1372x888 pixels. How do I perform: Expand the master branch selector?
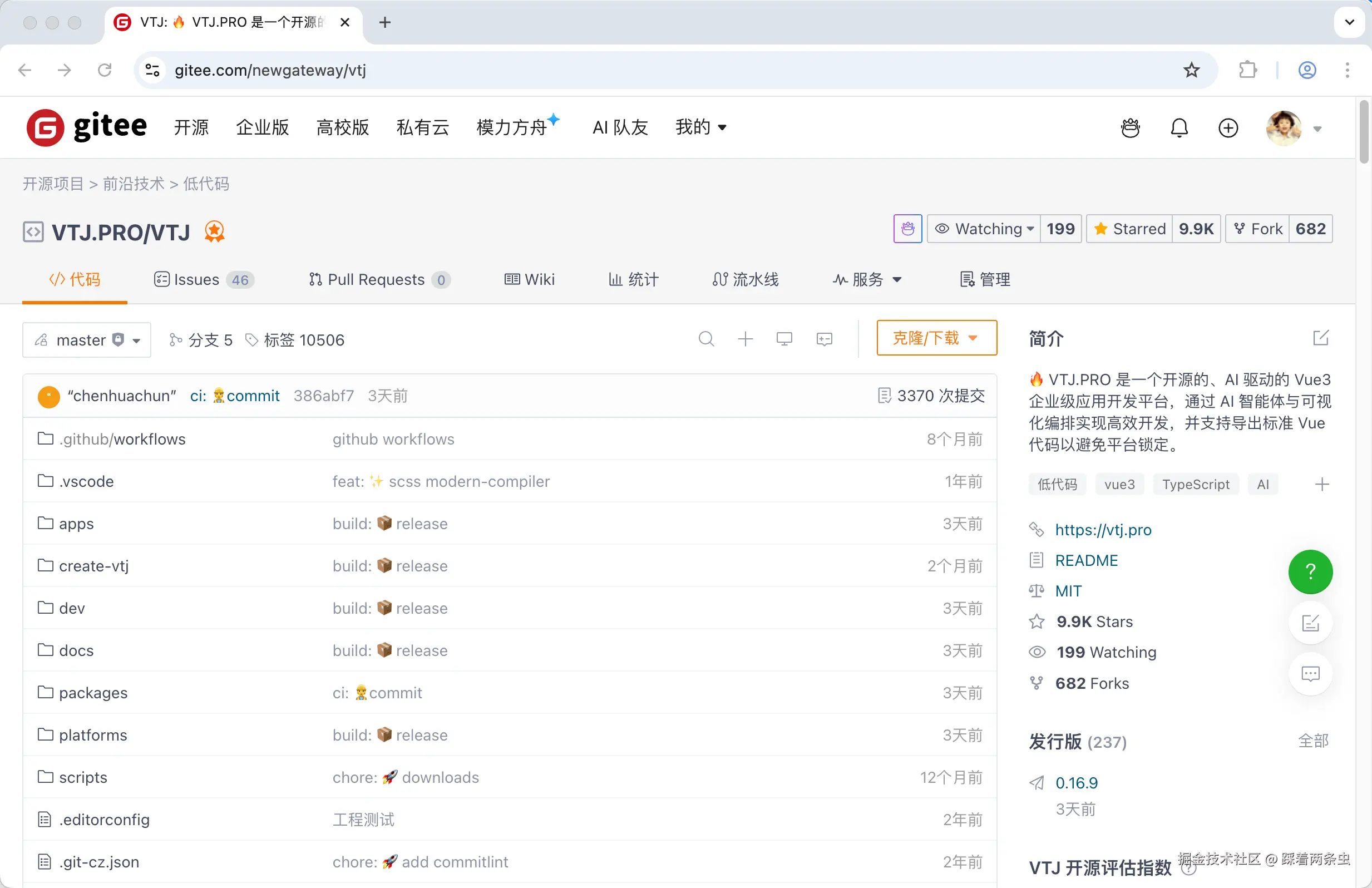[87, 339]
